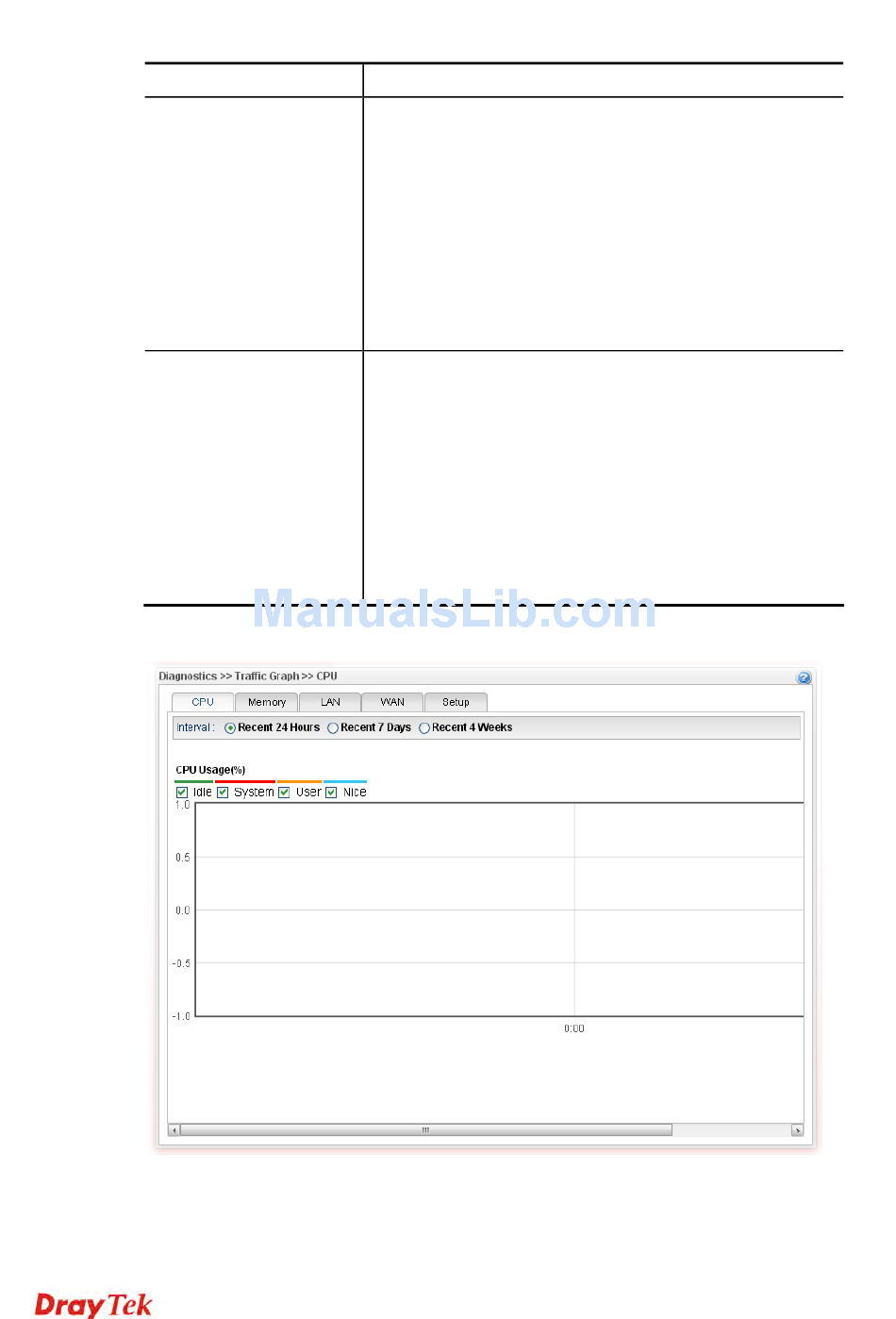Open the LAN traffic tab
This screenshot has width=896, height=1319.
[330, 702]
